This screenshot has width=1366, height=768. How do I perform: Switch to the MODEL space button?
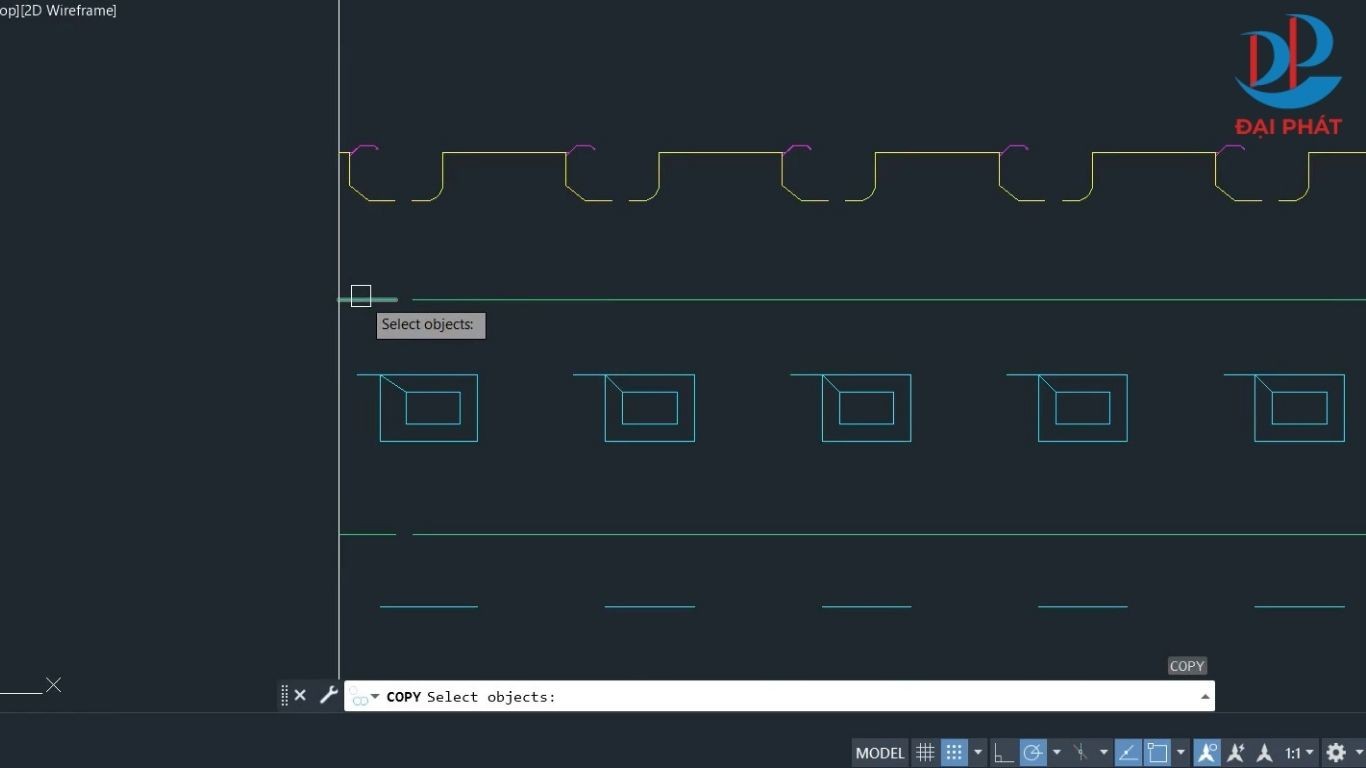[x=880, y=753]
